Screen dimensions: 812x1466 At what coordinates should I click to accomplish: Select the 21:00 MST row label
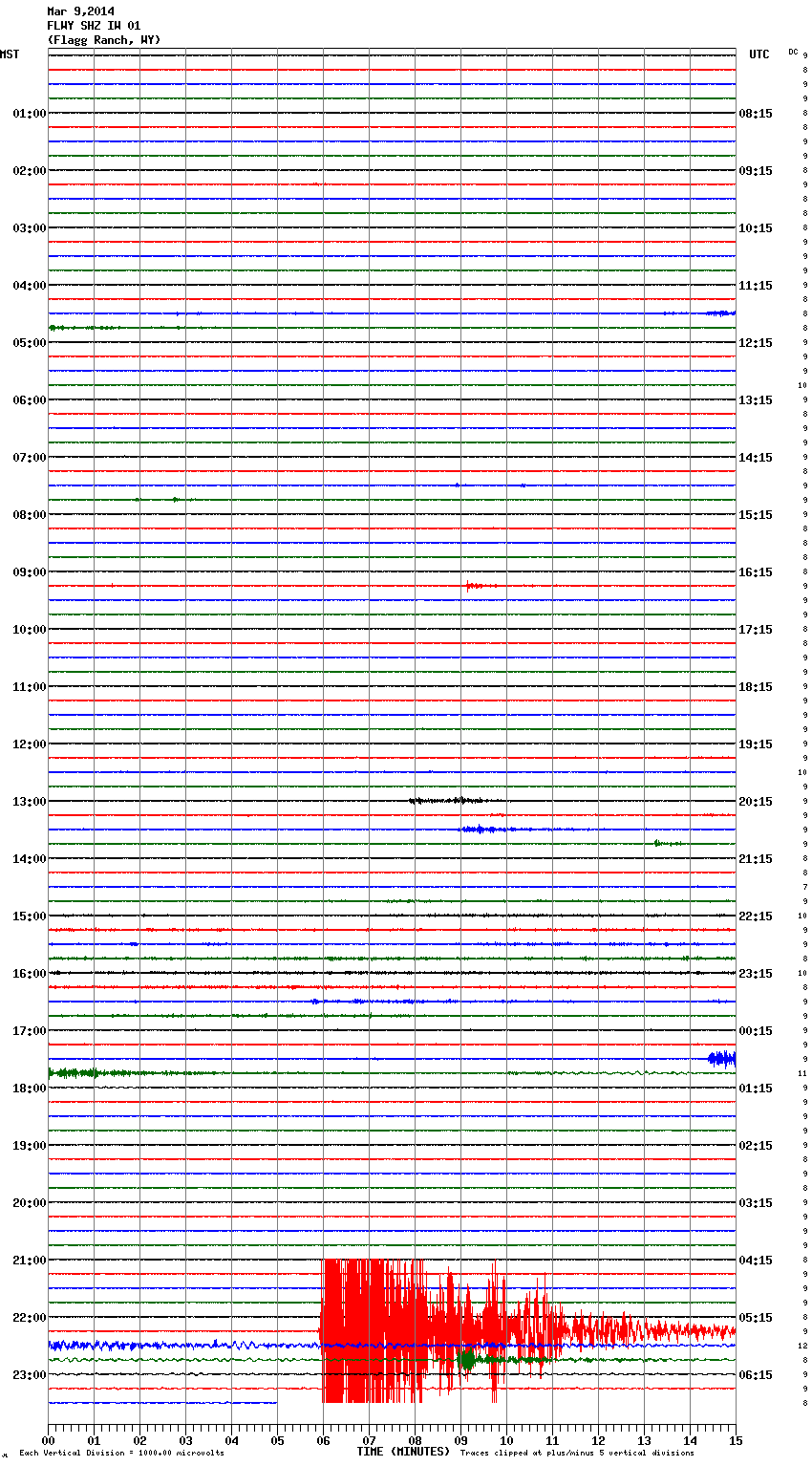coord(29,1261)
